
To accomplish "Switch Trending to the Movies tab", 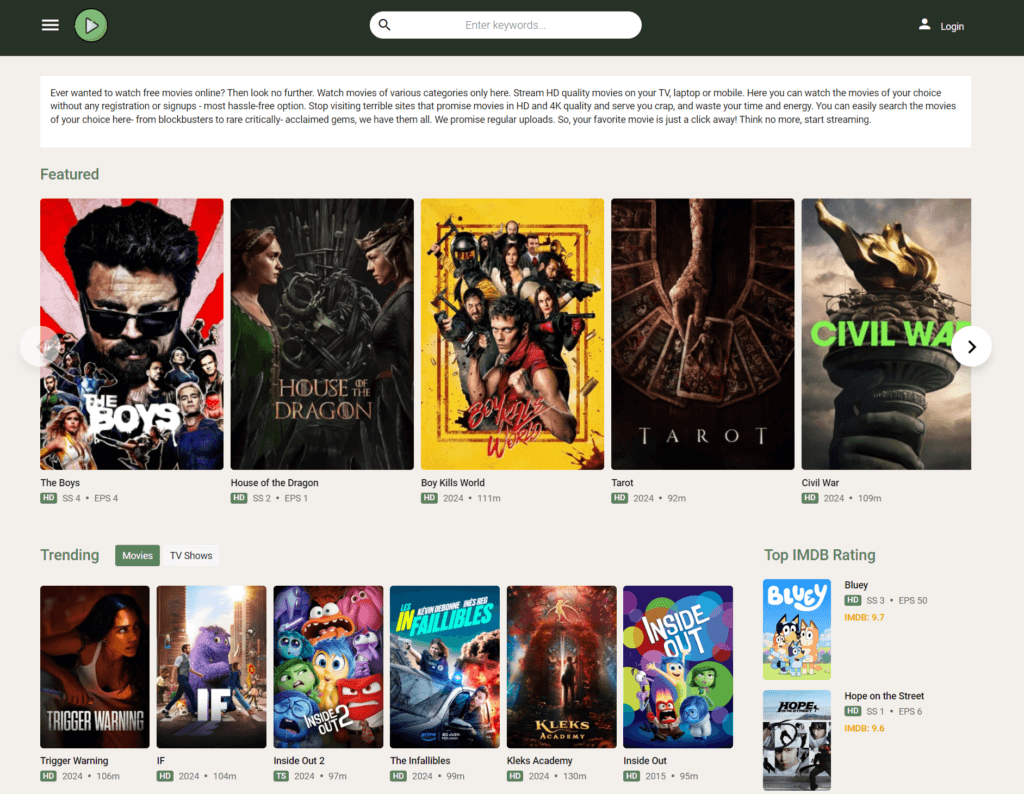I will [137, 555].
